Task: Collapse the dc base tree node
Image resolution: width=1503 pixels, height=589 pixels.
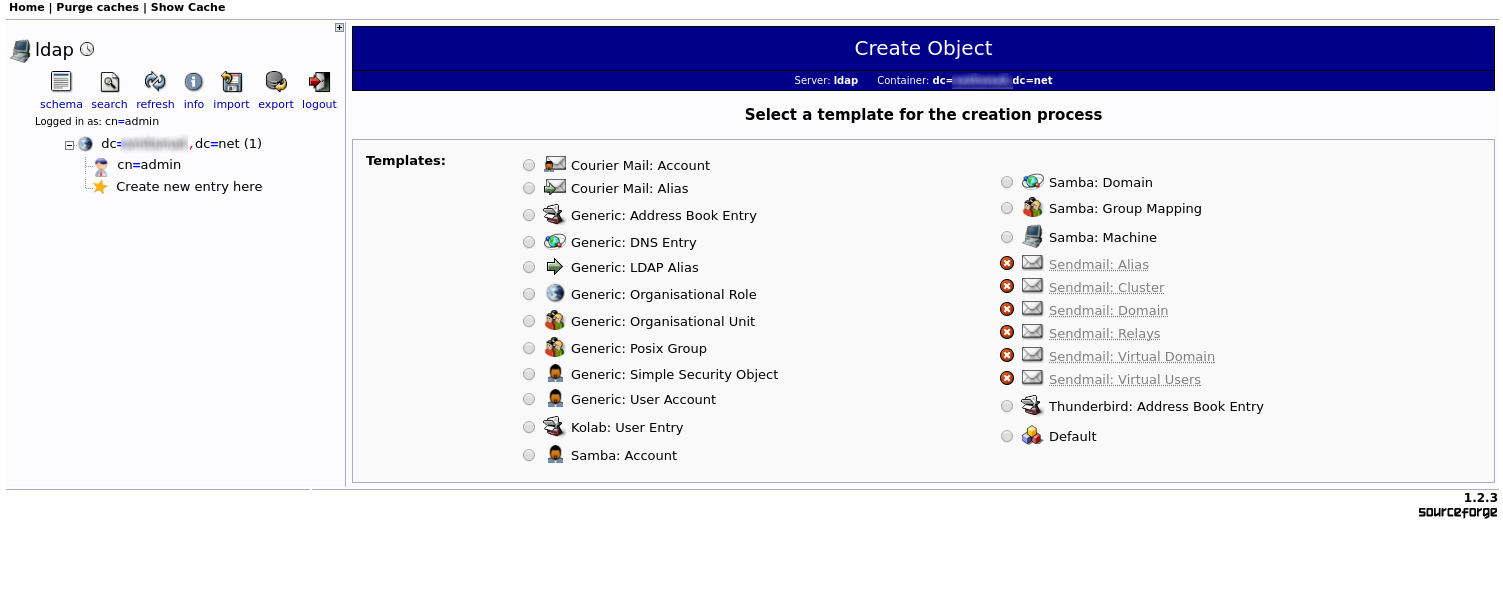Action: tap(70, 145)
